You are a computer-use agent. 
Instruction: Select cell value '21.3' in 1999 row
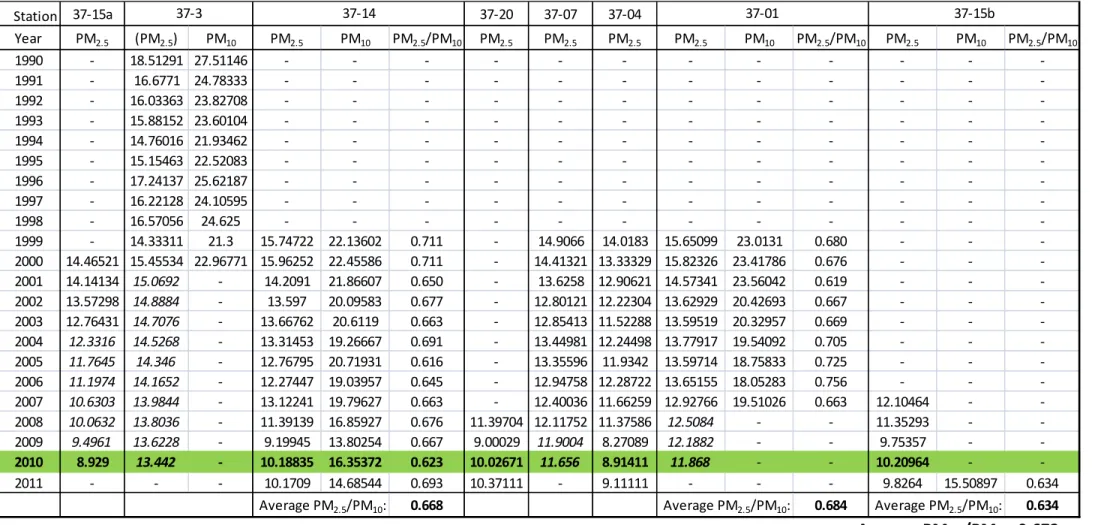221,242
